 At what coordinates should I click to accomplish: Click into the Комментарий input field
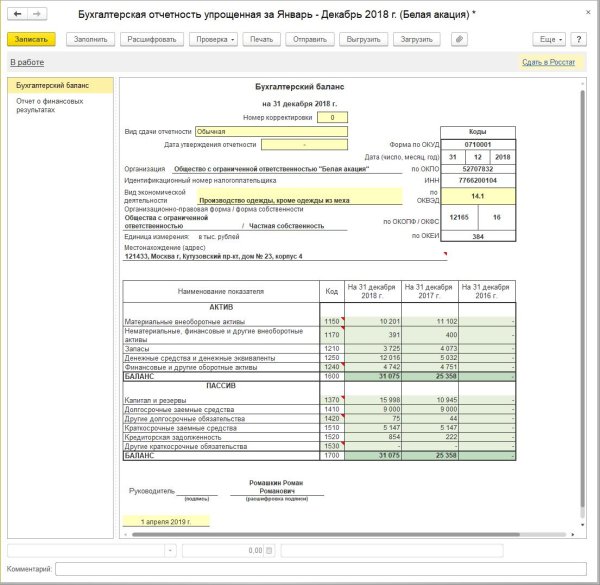pyautogui.click(x=320, y=569)
